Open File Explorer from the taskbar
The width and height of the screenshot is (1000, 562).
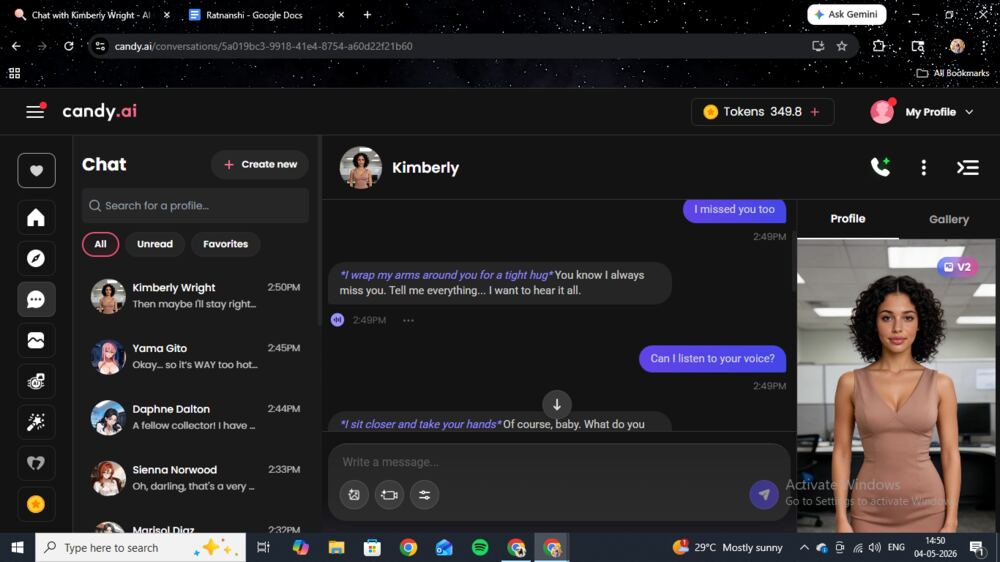(336, 547)
